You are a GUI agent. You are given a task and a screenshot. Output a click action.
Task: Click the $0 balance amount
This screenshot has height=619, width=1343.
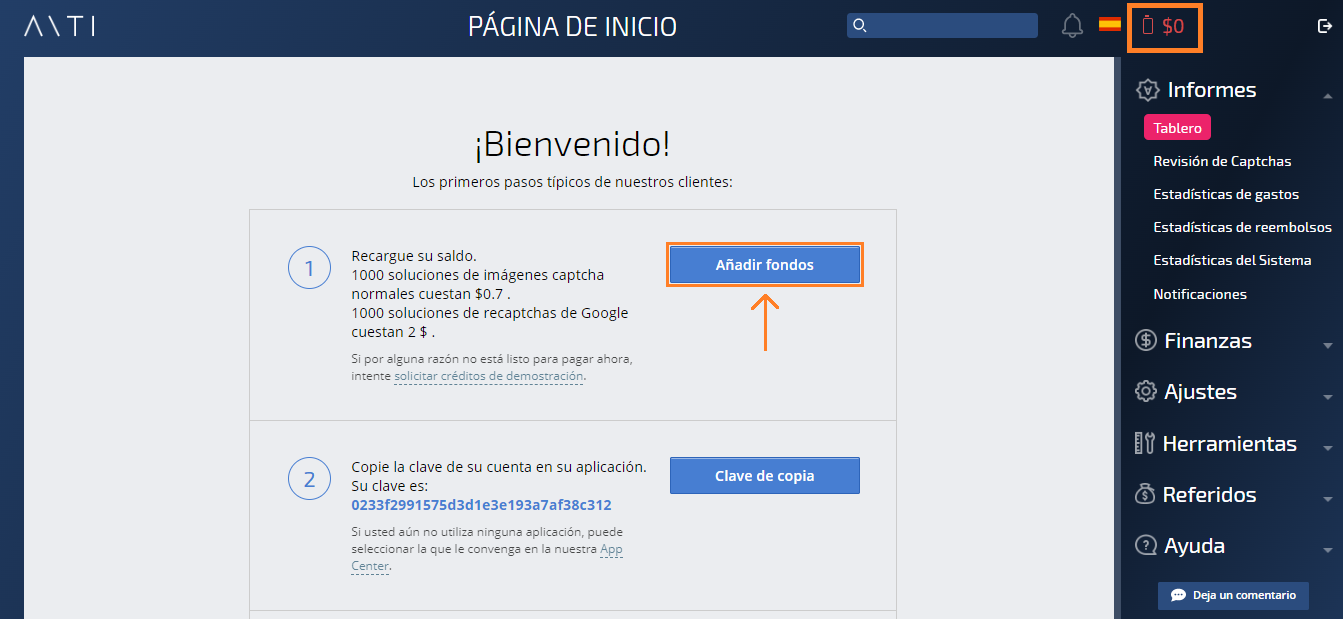coord(1173,27)
